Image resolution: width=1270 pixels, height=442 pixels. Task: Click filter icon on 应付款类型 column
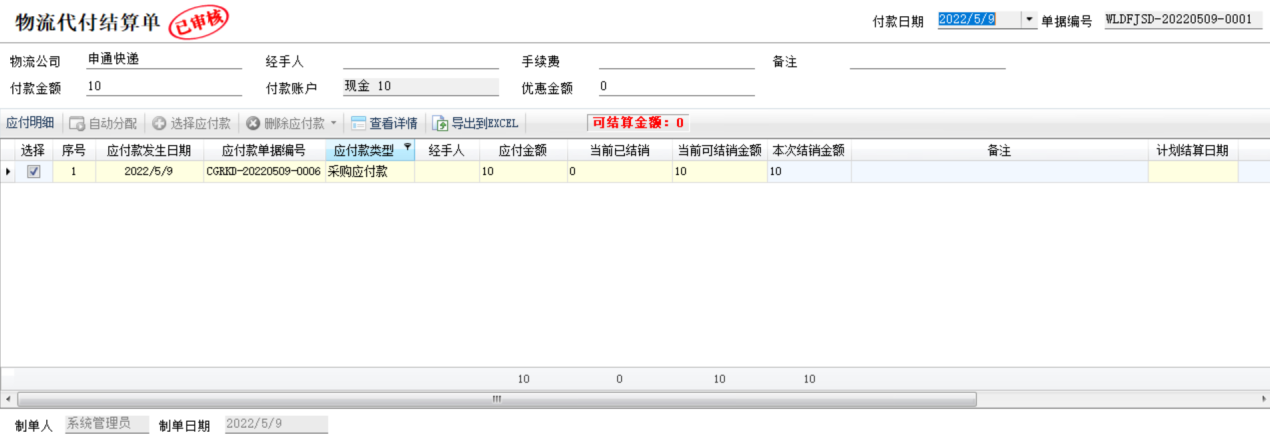coord(407,148)
